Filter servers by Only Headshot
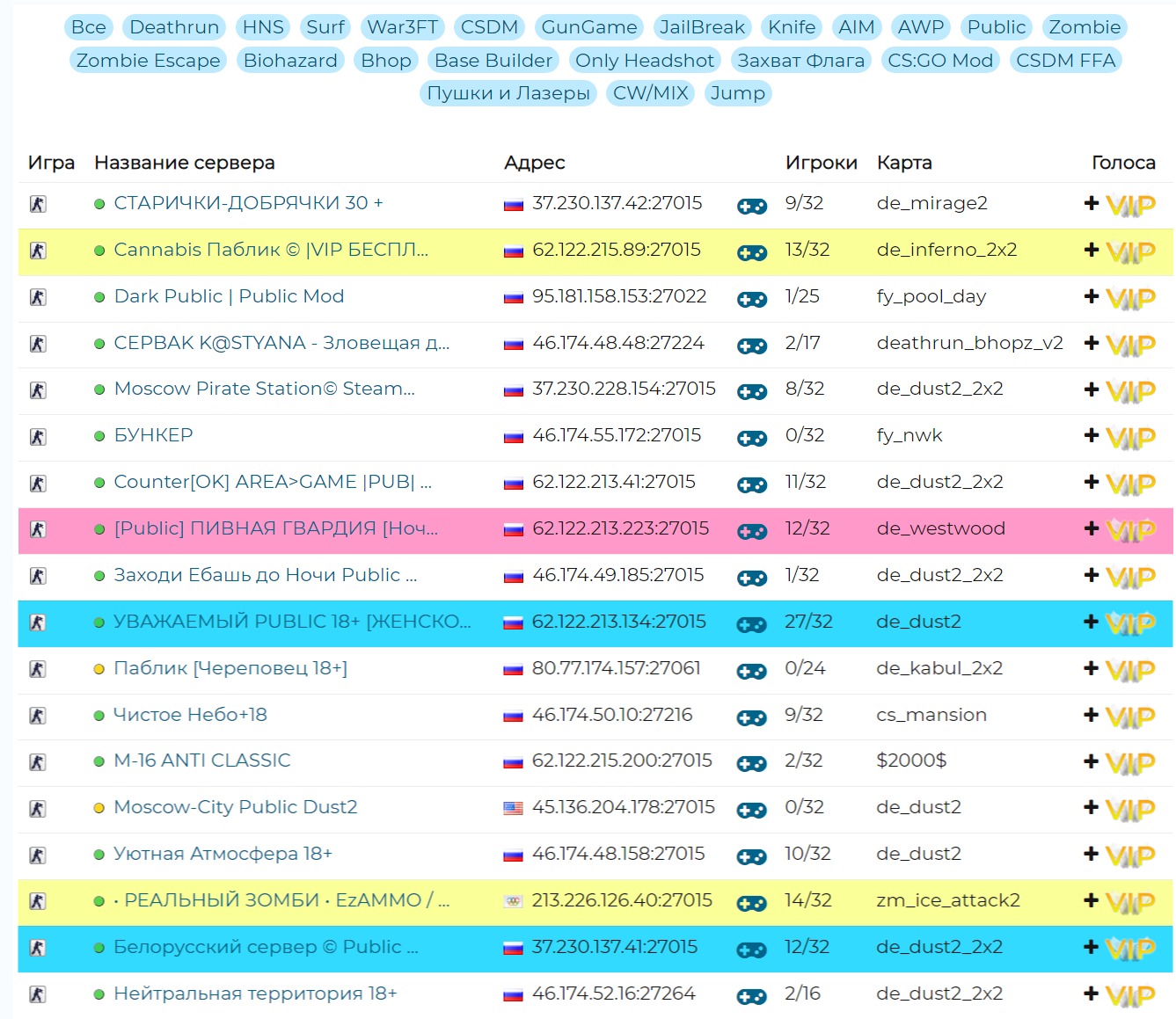Viewport: 1176px width, 1019px height. (x=644, y=61)
